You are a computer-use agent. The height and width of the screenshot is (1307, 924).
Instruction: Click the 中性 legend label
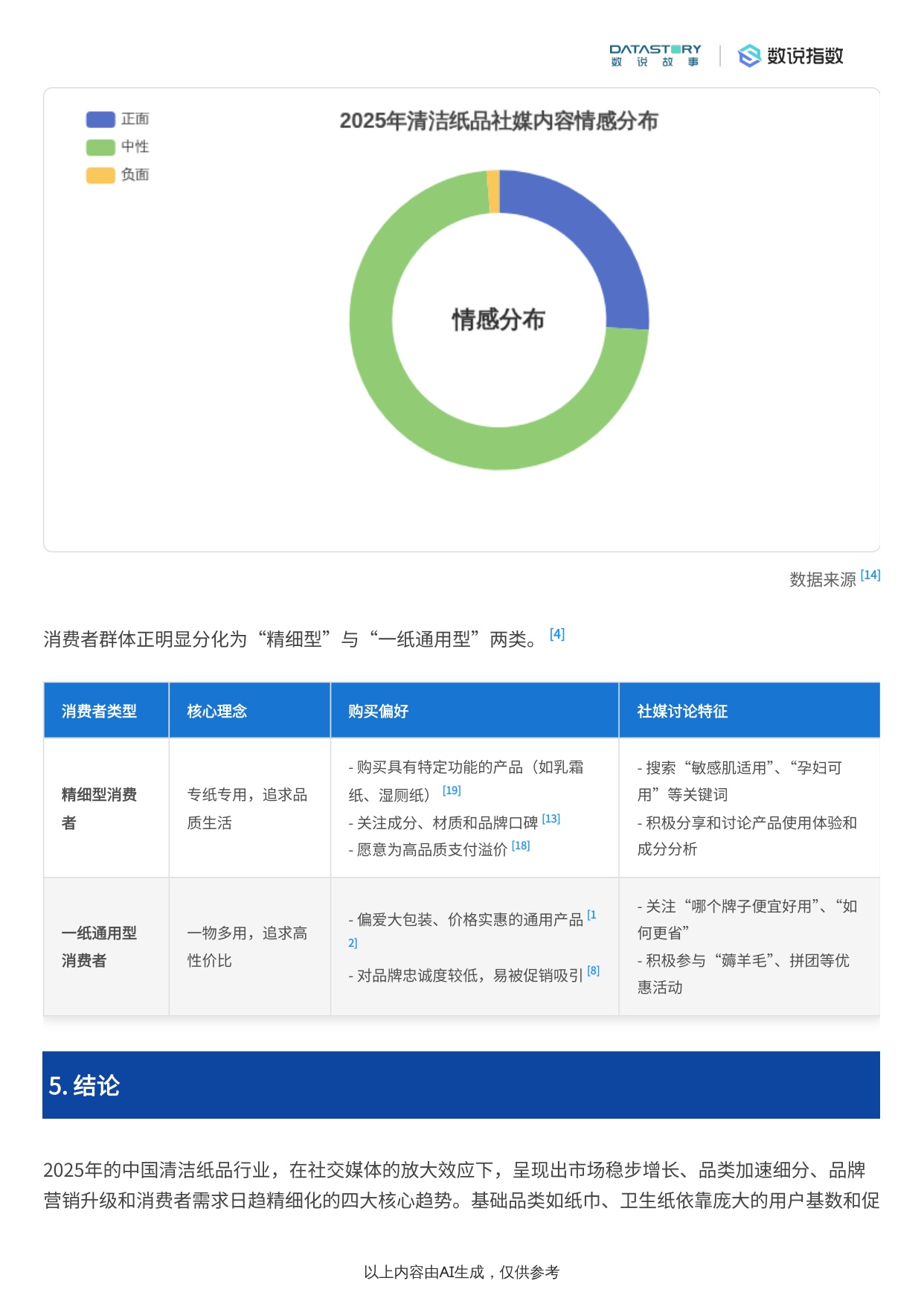tap(135, 147)
